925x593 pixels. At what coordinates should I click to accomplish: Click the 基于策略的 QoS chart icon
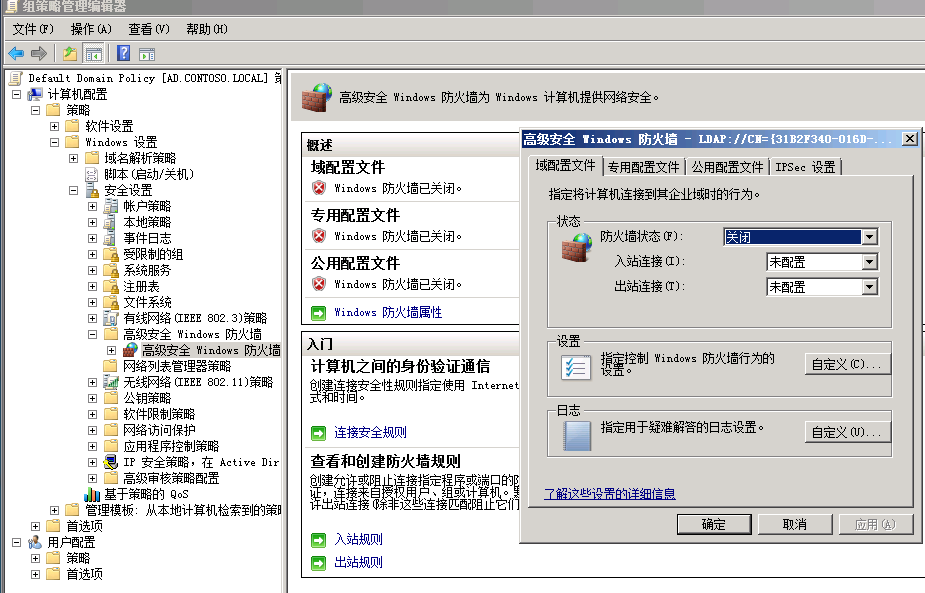point(92,494)
